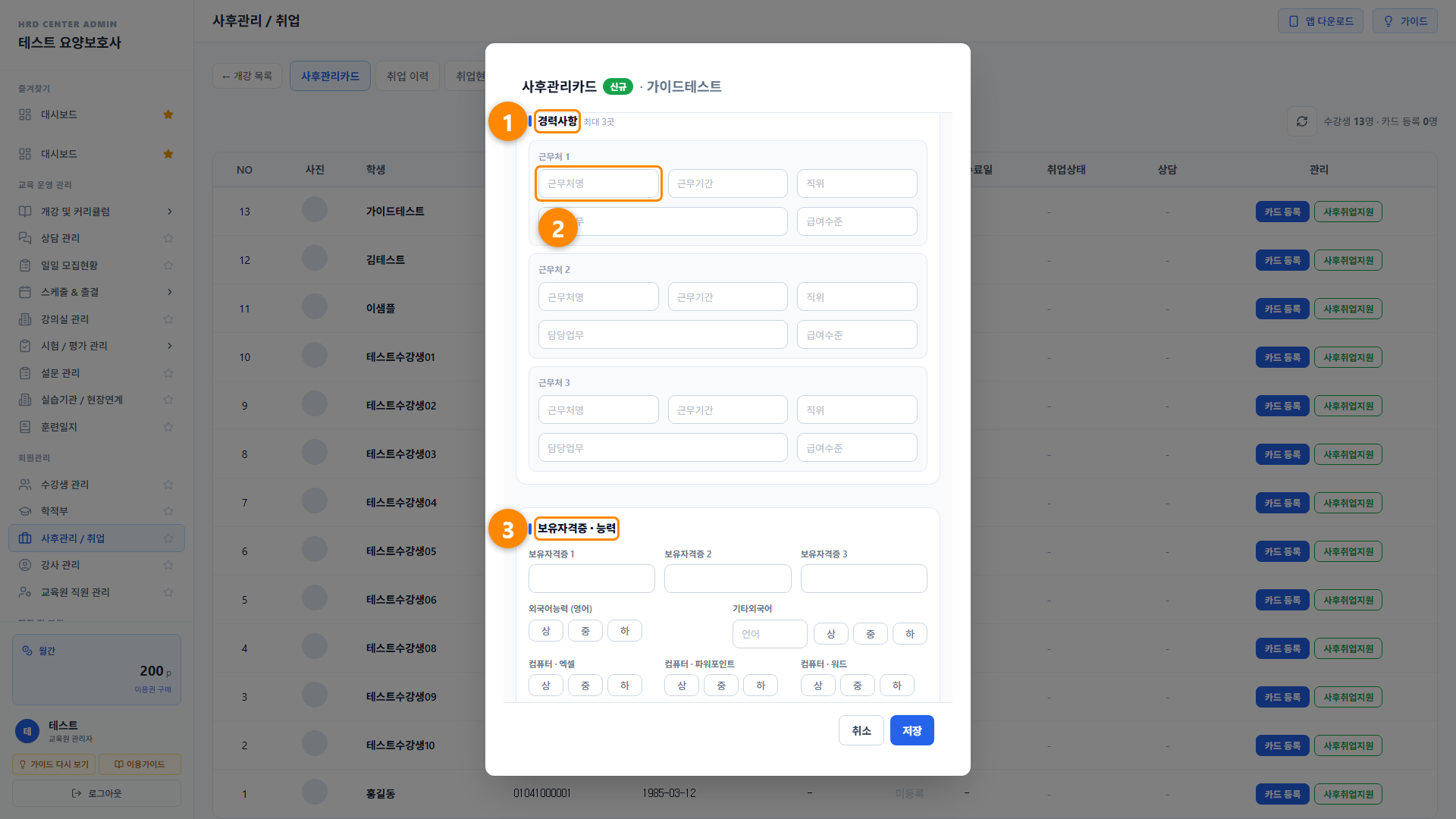The height and width of the screenshot is (819, 1456).
Task: Click 근무처 3 급여수준 field
Action: click(857, 447)
